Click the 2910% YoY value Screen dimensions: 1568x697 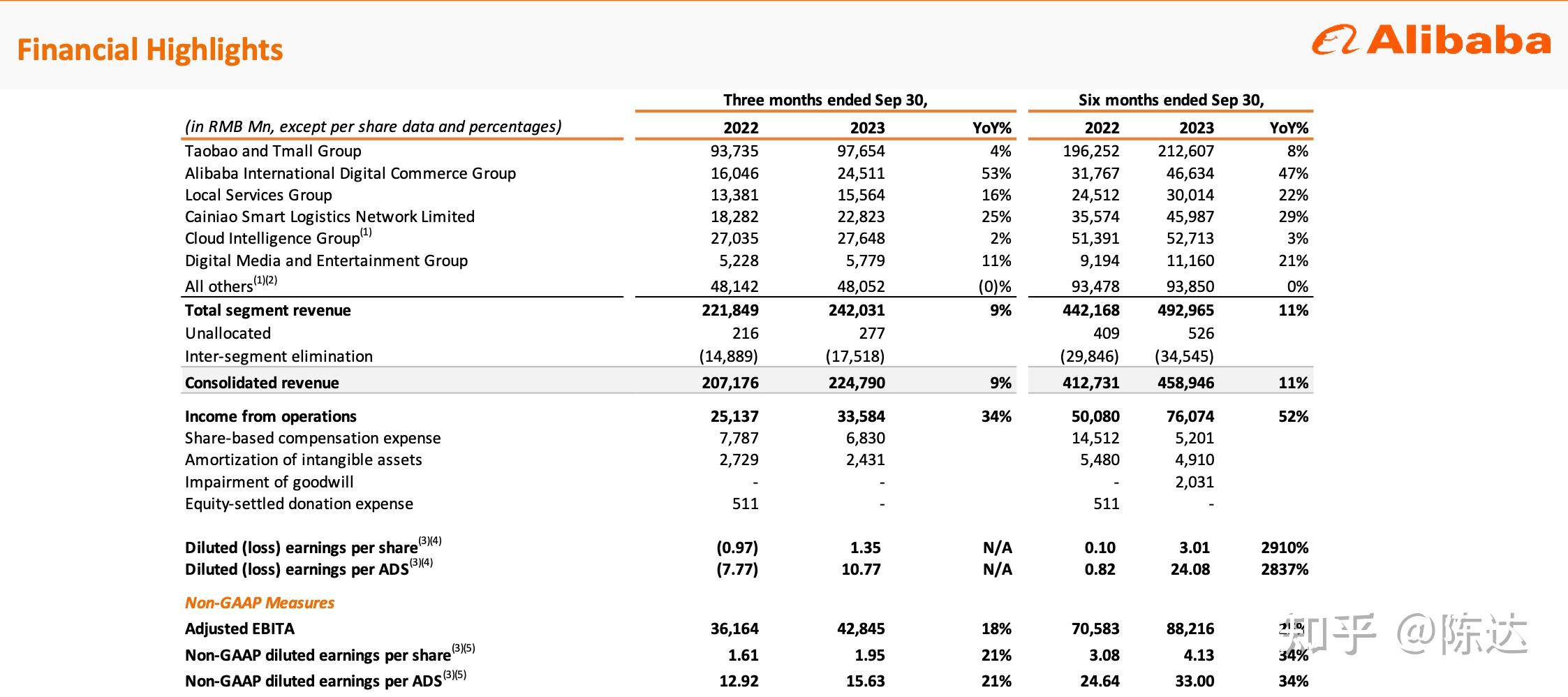(x=1284, y=548)
